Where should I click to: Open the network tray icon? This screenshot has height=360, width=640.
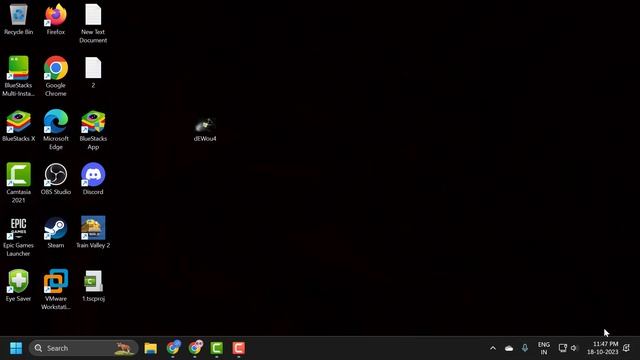pyautogui.click(x=562, y=348)
